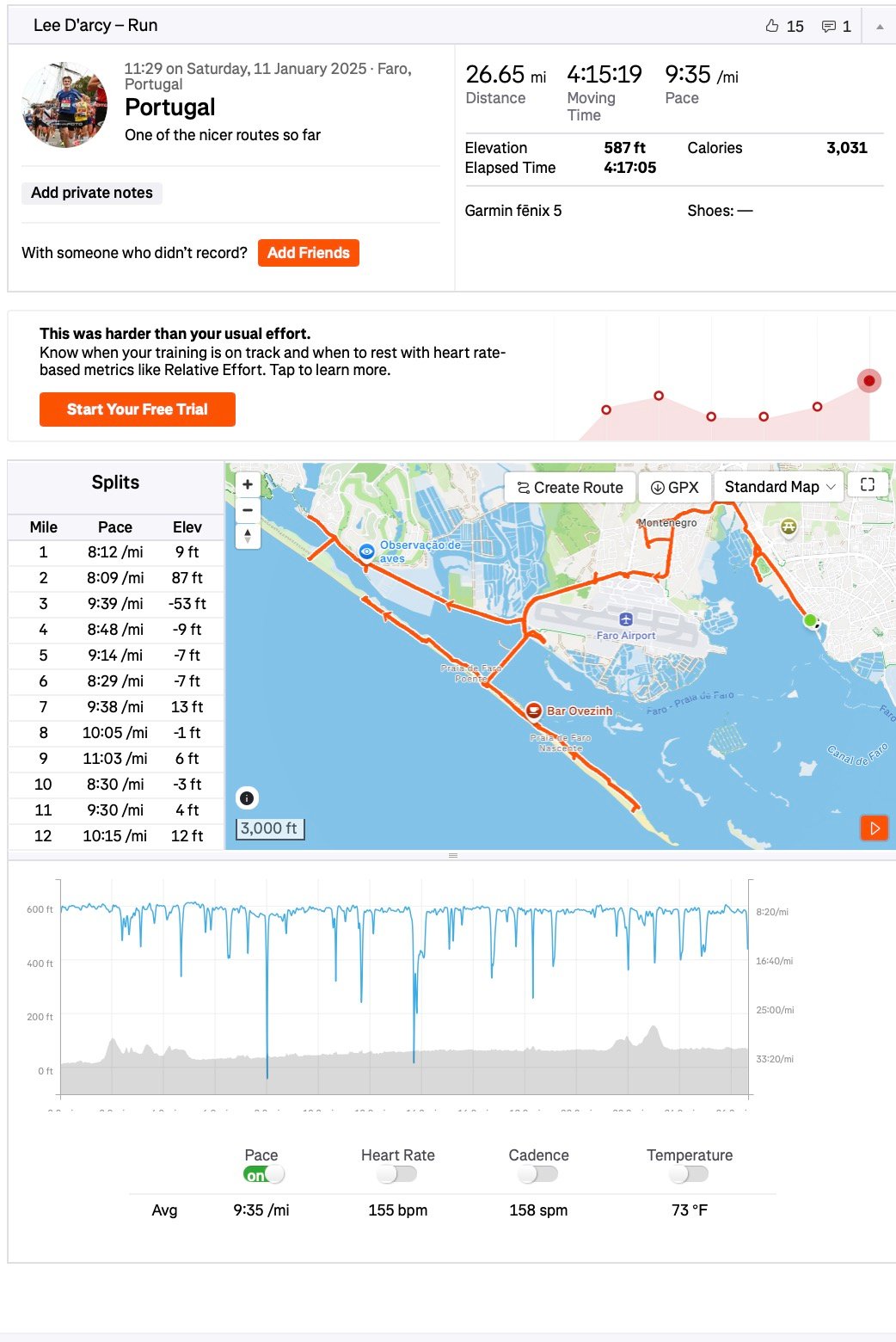This screenshot has height=1342, width=896.
Task: Click the Bar Ovezinh map marker
Action: 533,711
